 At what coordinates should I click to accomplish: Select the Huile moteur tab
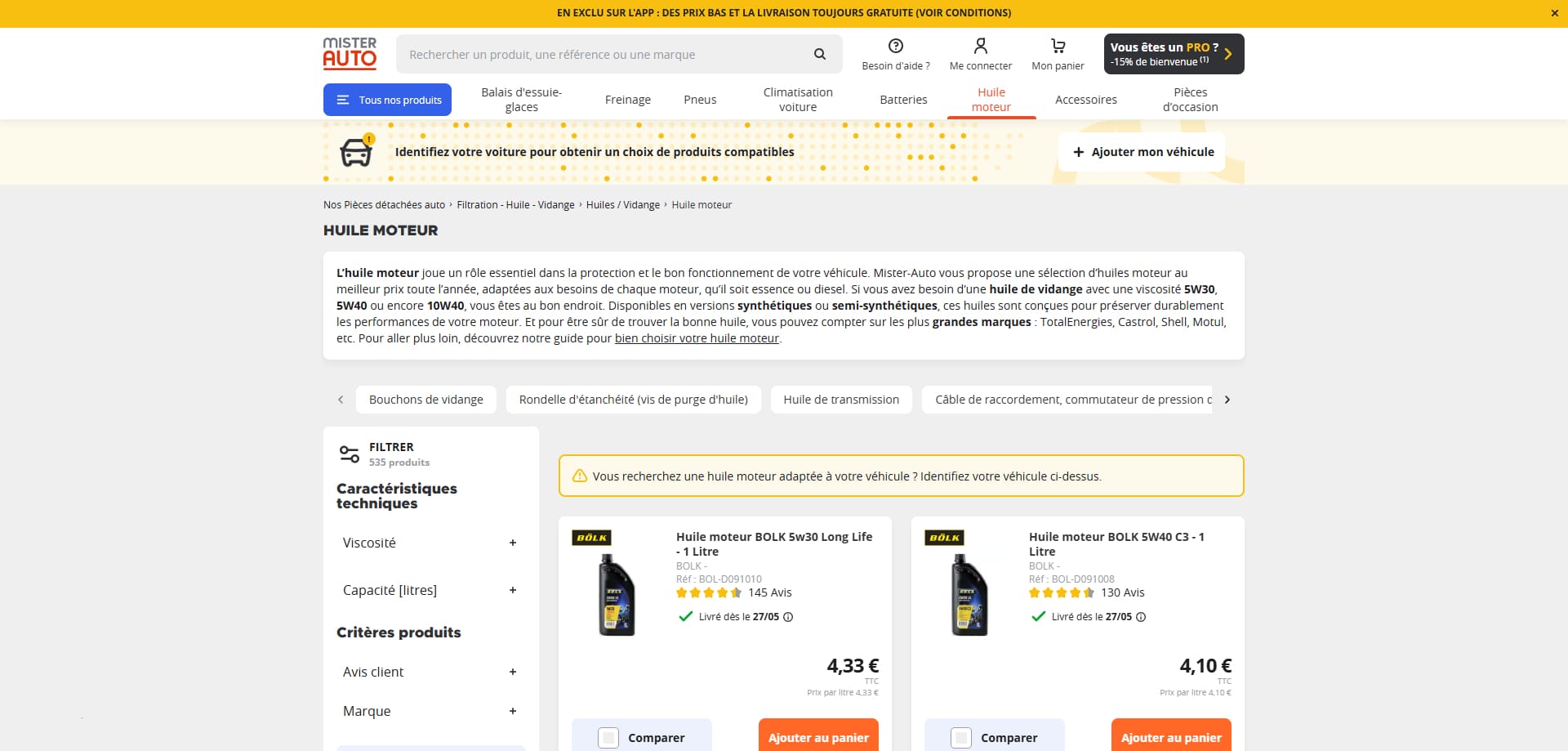(991, 100)
